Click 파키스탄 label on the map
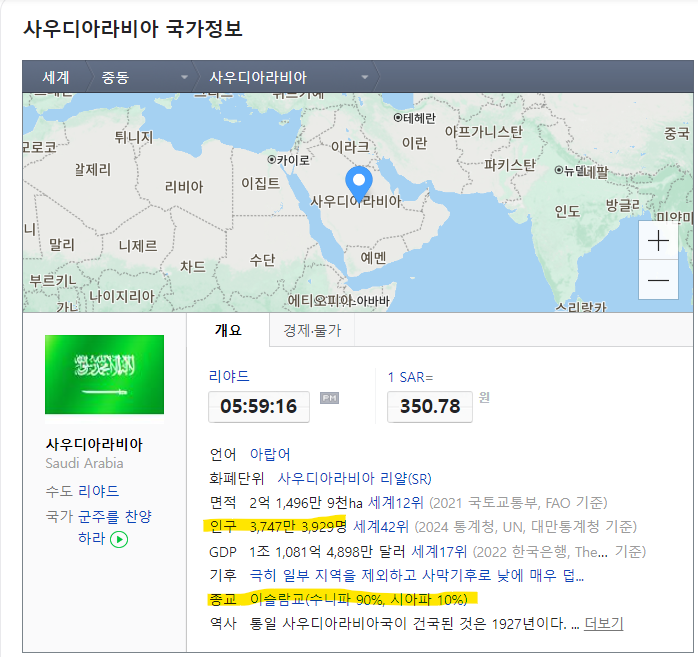Image resolution: width=698 pixels, height=657 pixels. coord(510,165)
